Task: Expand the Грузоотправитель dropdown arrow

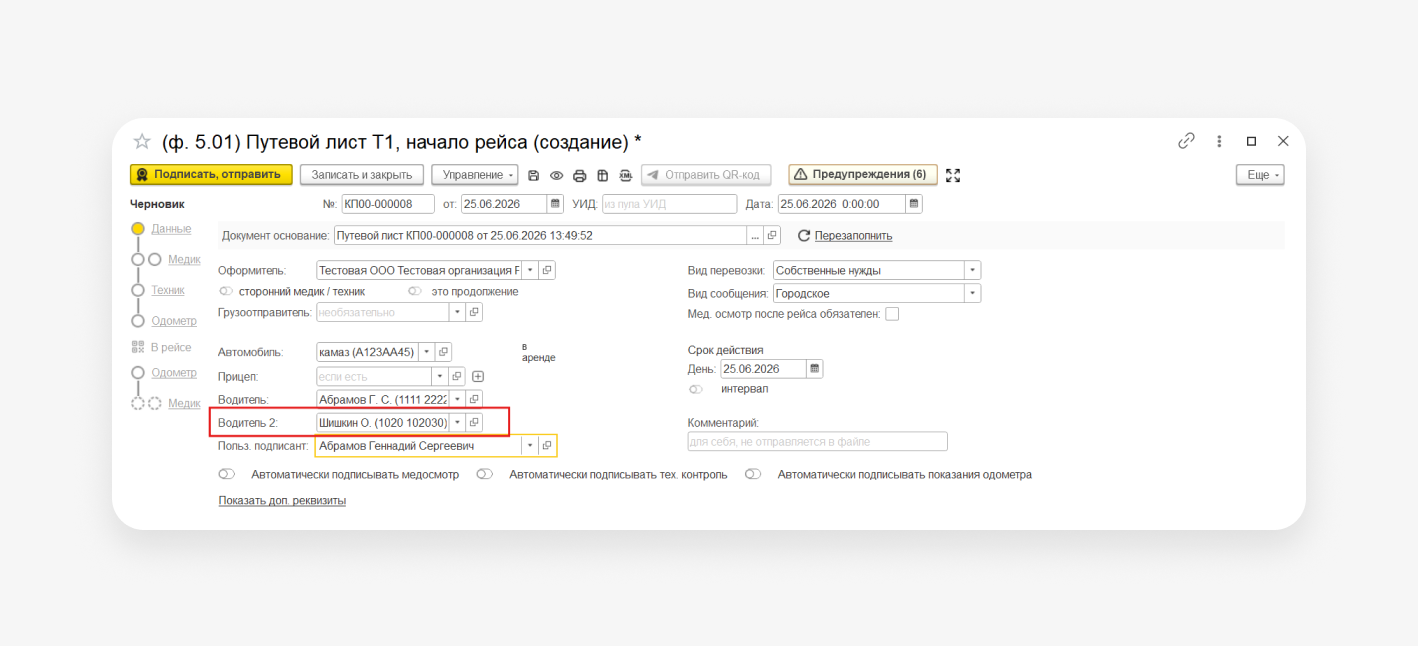Action: point(458,312)
